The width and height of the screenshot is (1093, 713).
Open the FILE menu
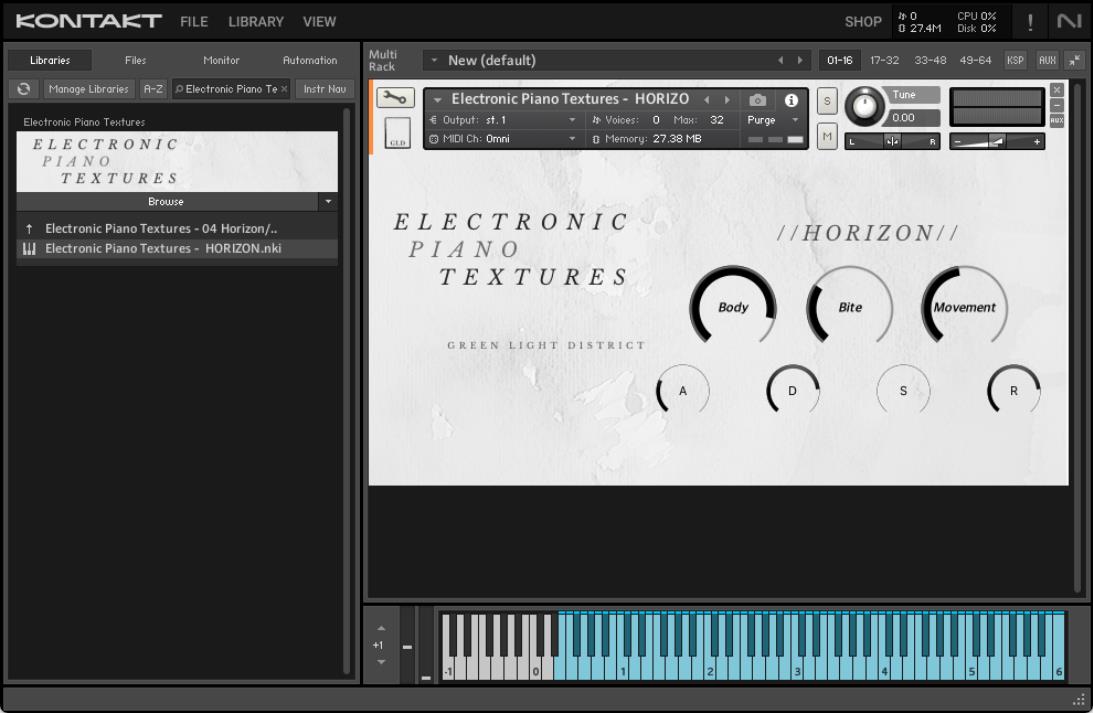pos(195,21)
